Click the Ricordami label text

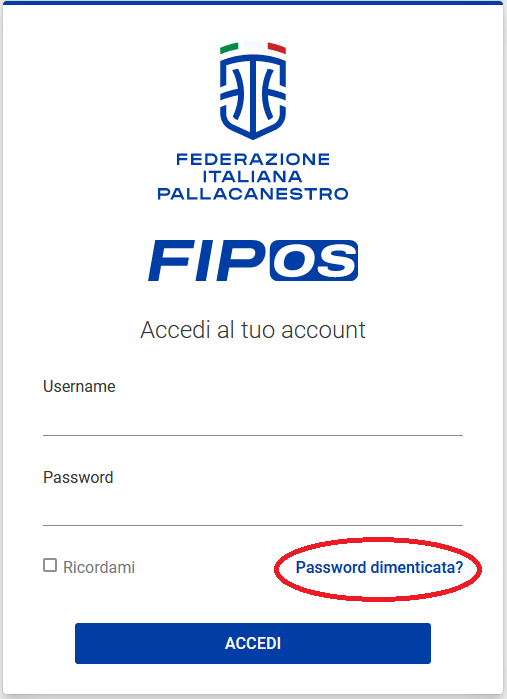pyautogui.click(x=99, y=567)
